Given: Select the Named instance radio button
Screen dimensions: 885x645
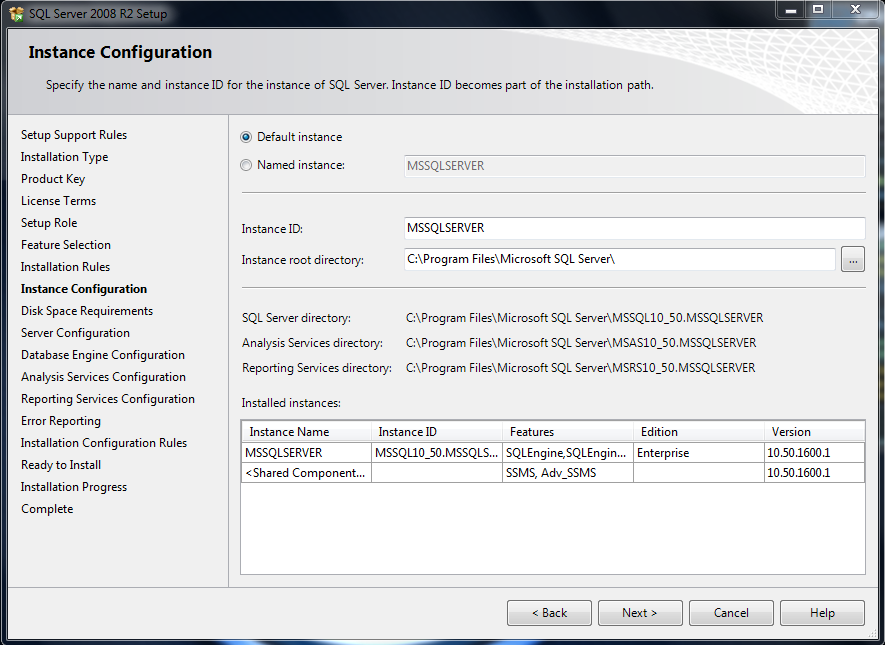Looking at the screenshot, I should (246, 165).
